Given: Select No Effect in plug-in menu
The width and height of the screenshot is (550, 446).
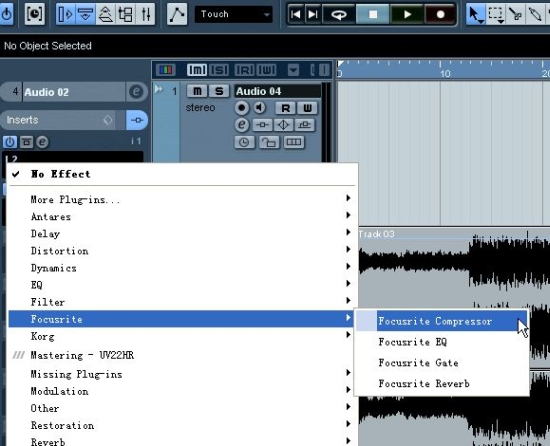Looking at the screenshot, I should pyautogui.click(x=182, y=174).
